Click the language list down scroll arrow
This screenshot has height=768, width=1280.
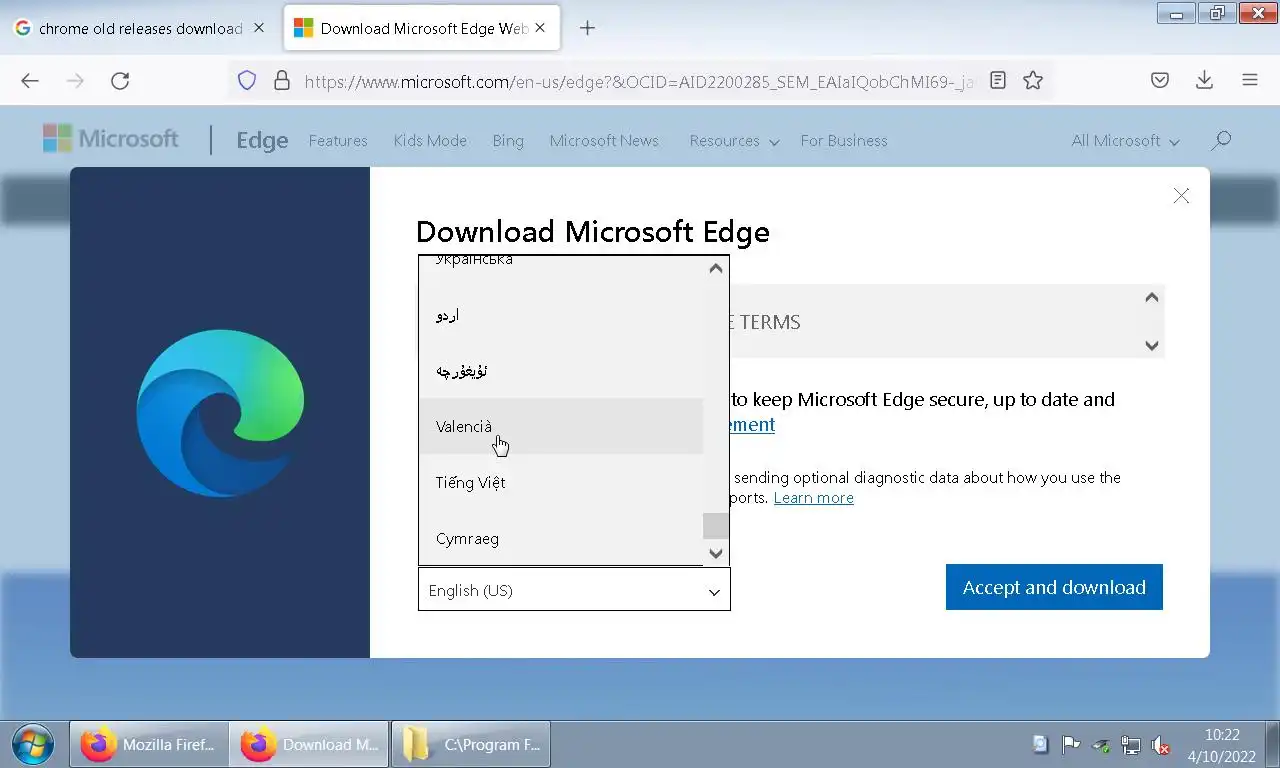pos(715,553)
